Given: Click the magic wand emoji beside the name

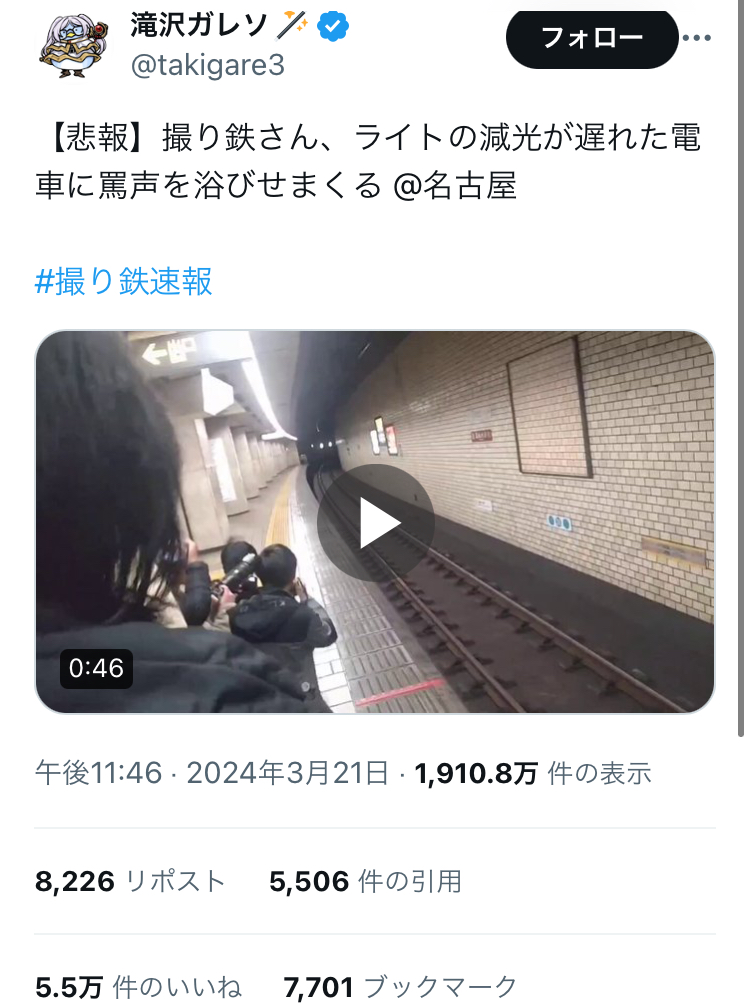Looking at the screenshot, I should pyautogui.click(x=292, y=26).
